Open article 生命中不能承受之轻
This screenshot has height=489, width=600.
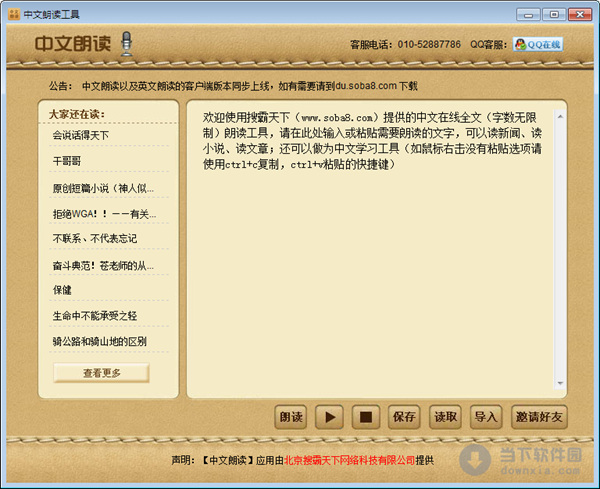click(x=95, y=316)
